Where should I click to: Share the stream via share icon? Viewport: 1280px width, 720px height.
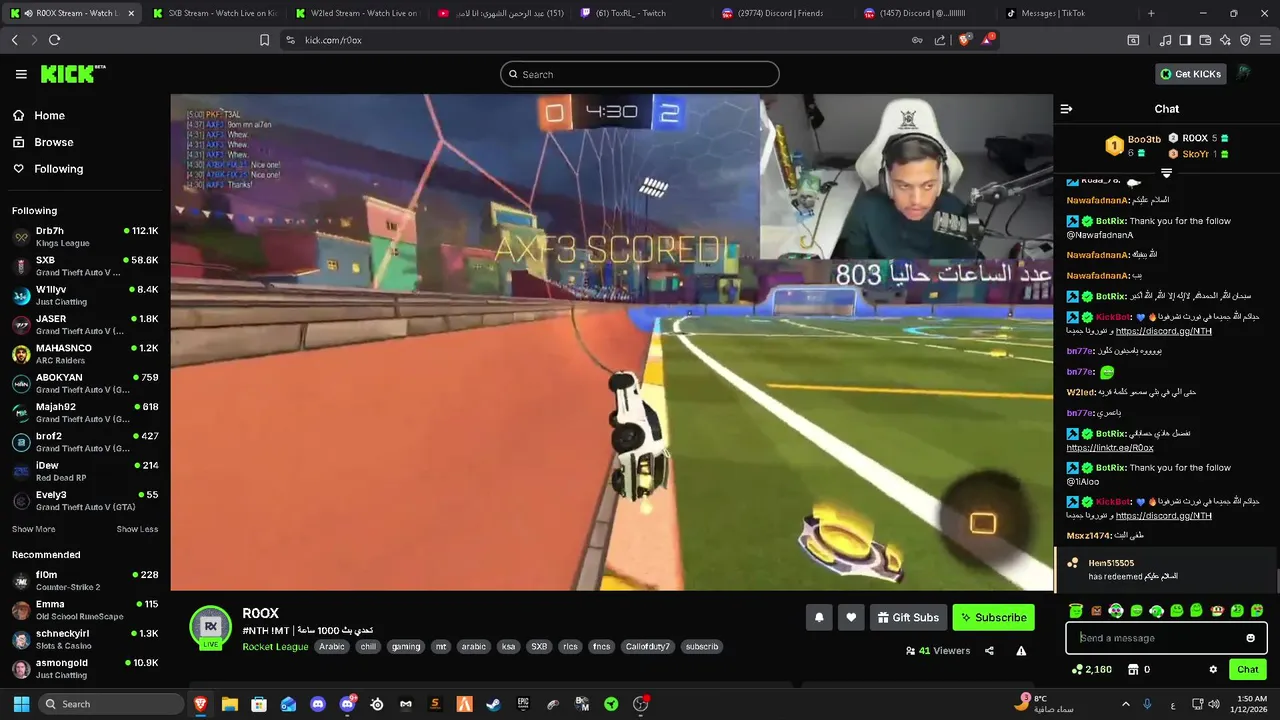click(x=989, y=651)
